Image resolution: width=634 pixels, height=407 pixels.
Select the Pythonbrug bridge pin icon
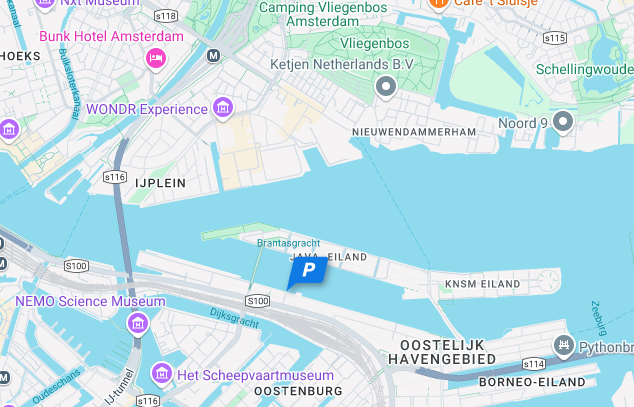click(x=564, y=346)
